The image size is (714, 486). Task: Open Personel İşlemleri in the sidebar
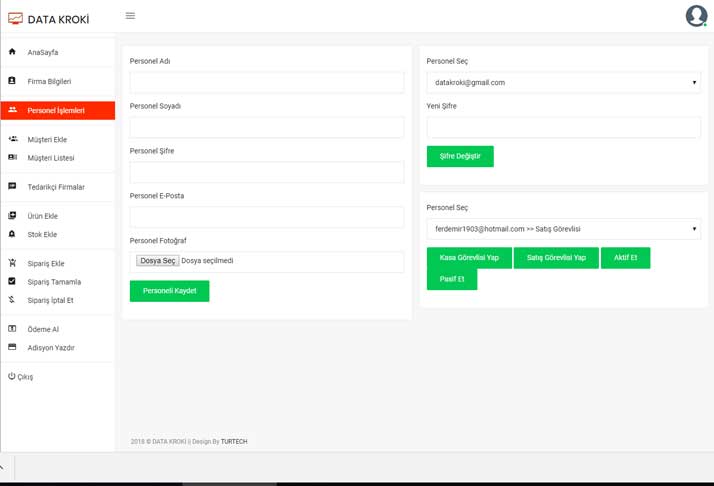(x=57, y=110)
